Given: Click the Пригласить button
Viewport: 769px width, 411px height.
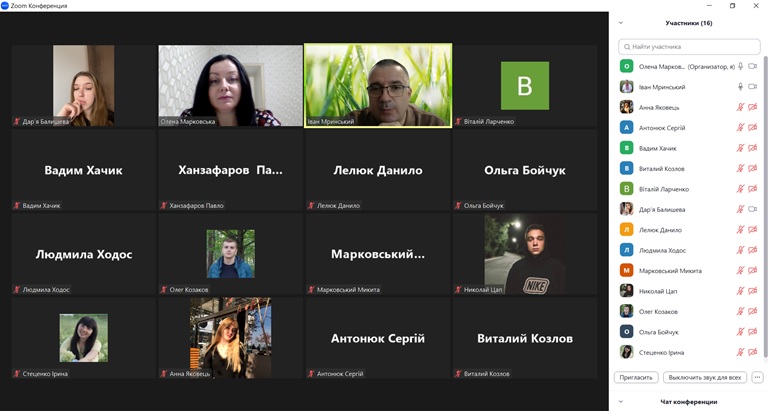Looking at the screenshot, I should point(636,378).
